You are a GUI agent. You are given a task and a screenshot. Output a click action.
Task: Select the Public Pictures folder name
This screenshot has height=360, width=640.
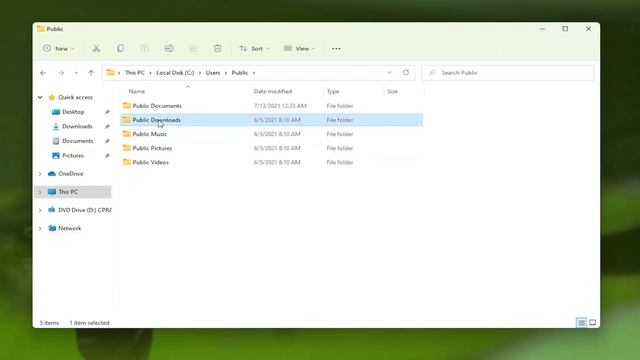[x=152, y=148]
